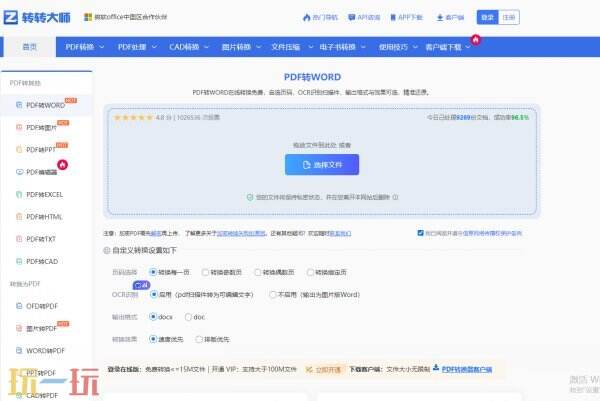The width and height of the screenshot is (600, 401).
Task: Click the red flame badge on PDF编辑器
Action: click(x=63, y=165)
